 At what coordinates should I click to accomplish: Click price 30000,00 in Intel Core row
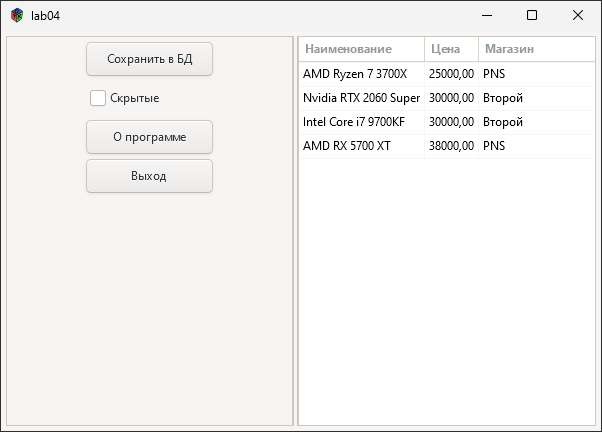452,122
